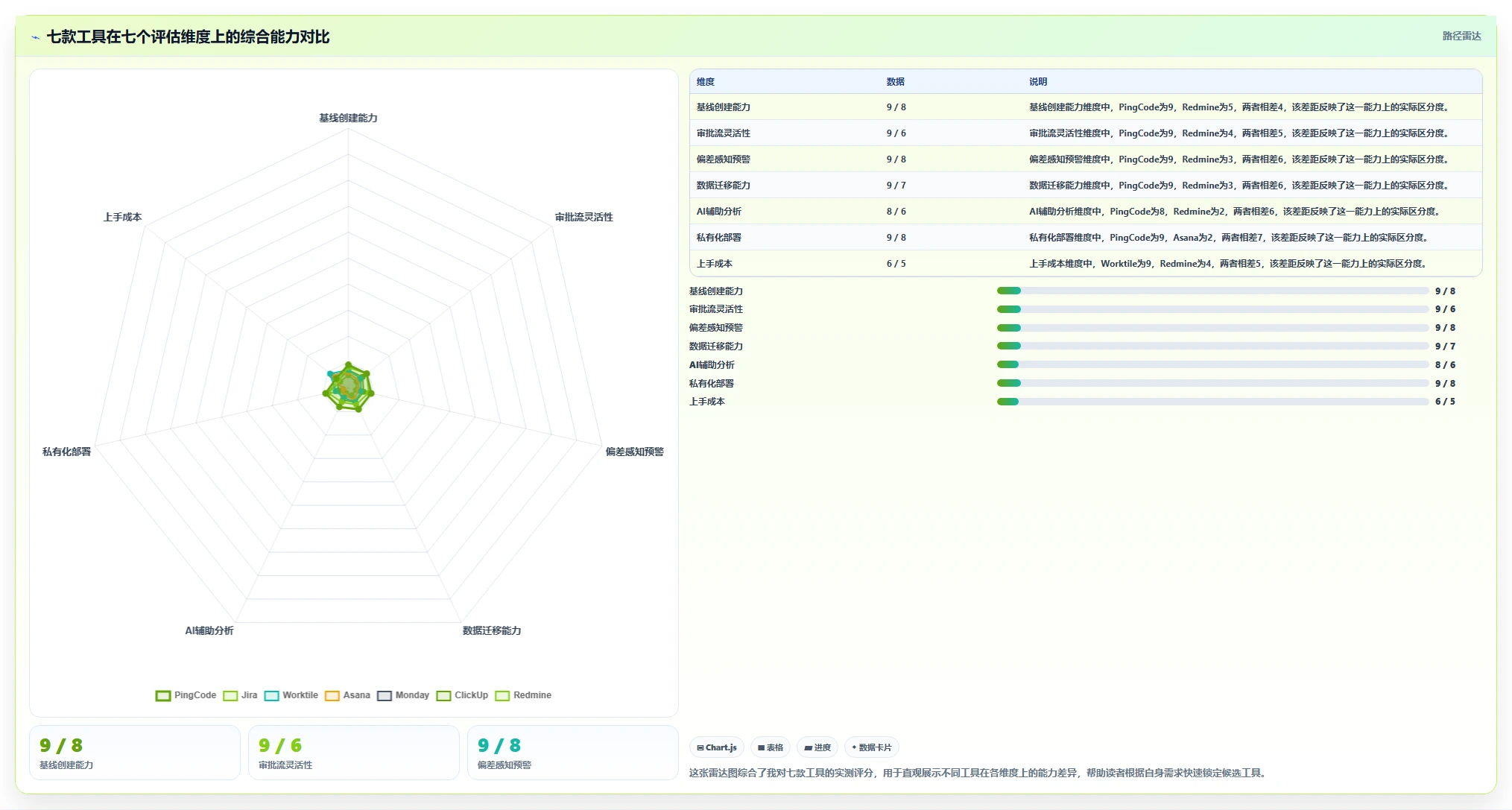Click the 8 / 6 value in table
The width and height of the screenshot is (1512, 810).
coord(896,212)
